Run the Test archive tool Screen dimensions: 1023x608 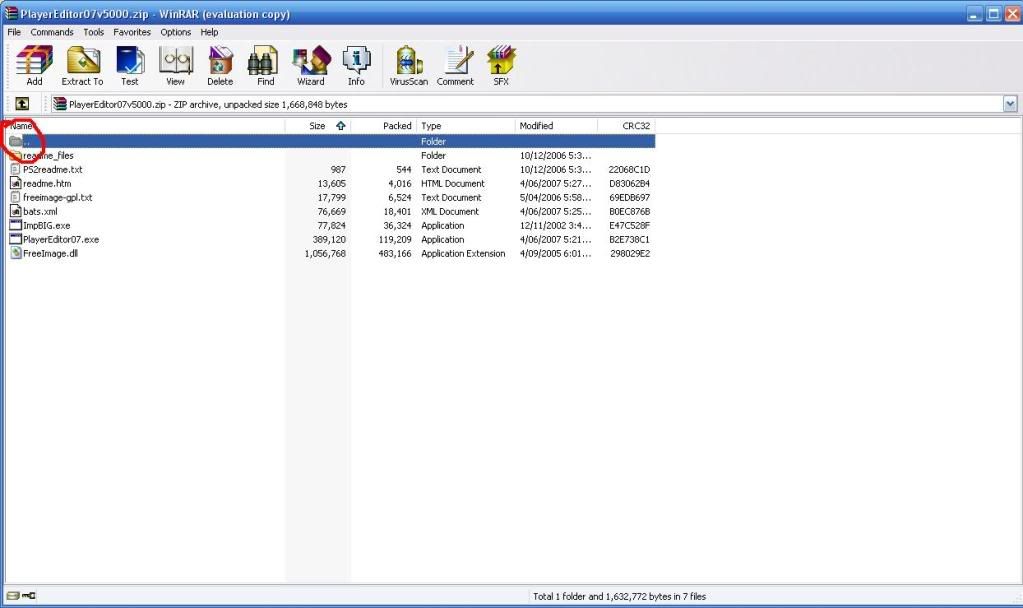(x=129, y=66)
